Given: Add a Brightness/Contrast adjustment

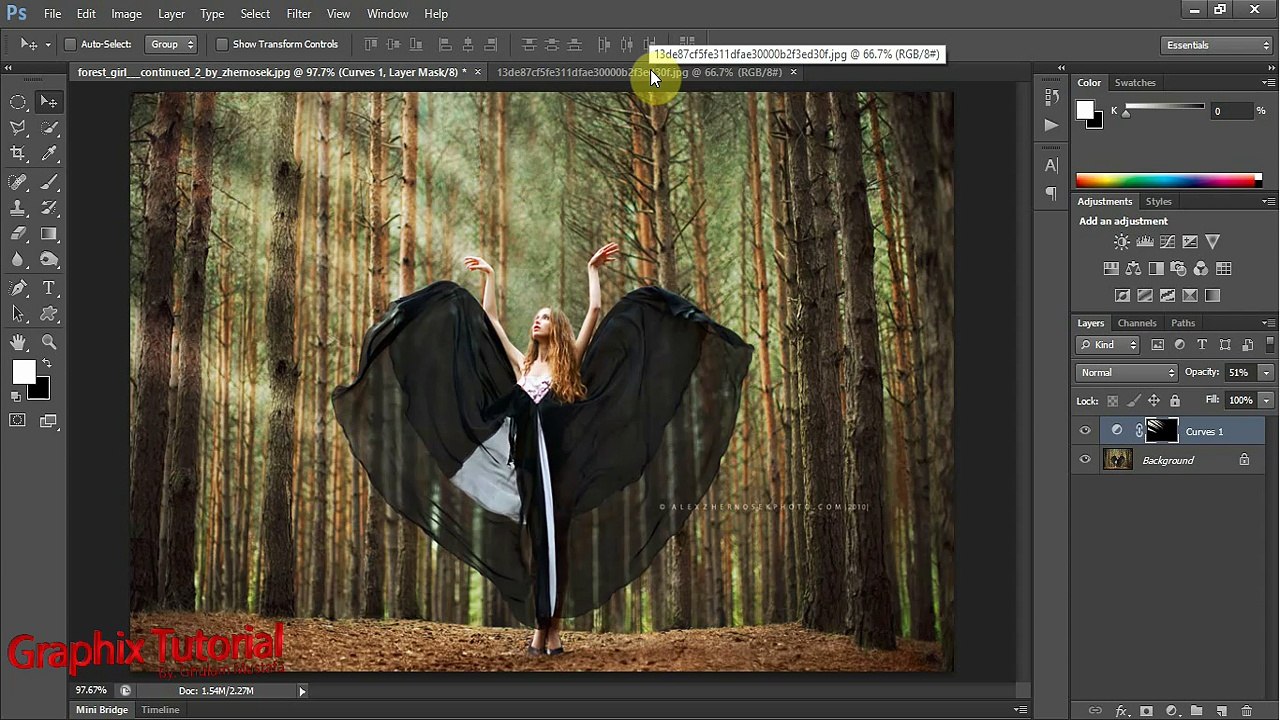Looking at the screenshot, I should [1122, 242].
